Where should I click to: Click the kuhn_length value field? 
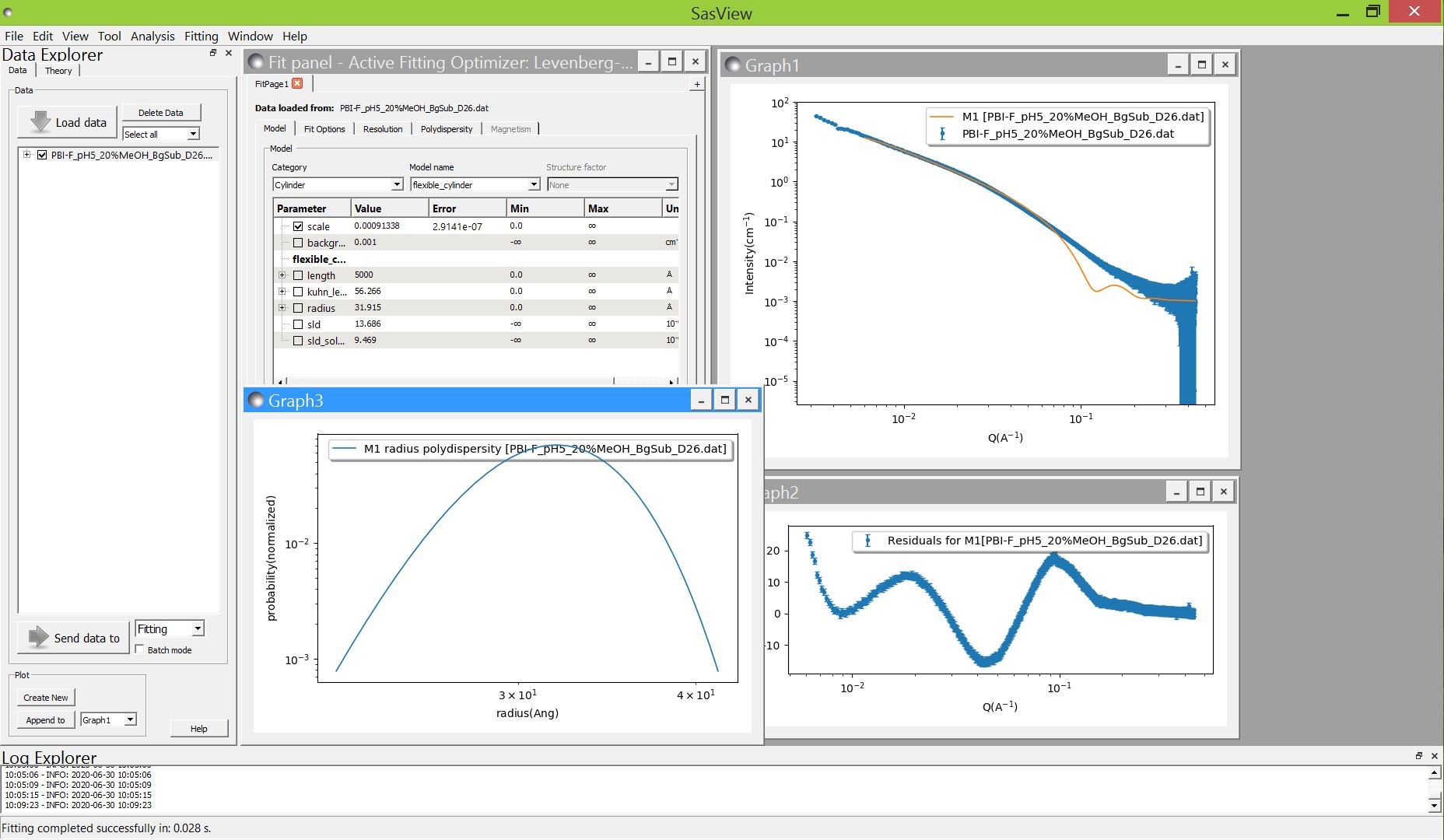coord(387,292)
